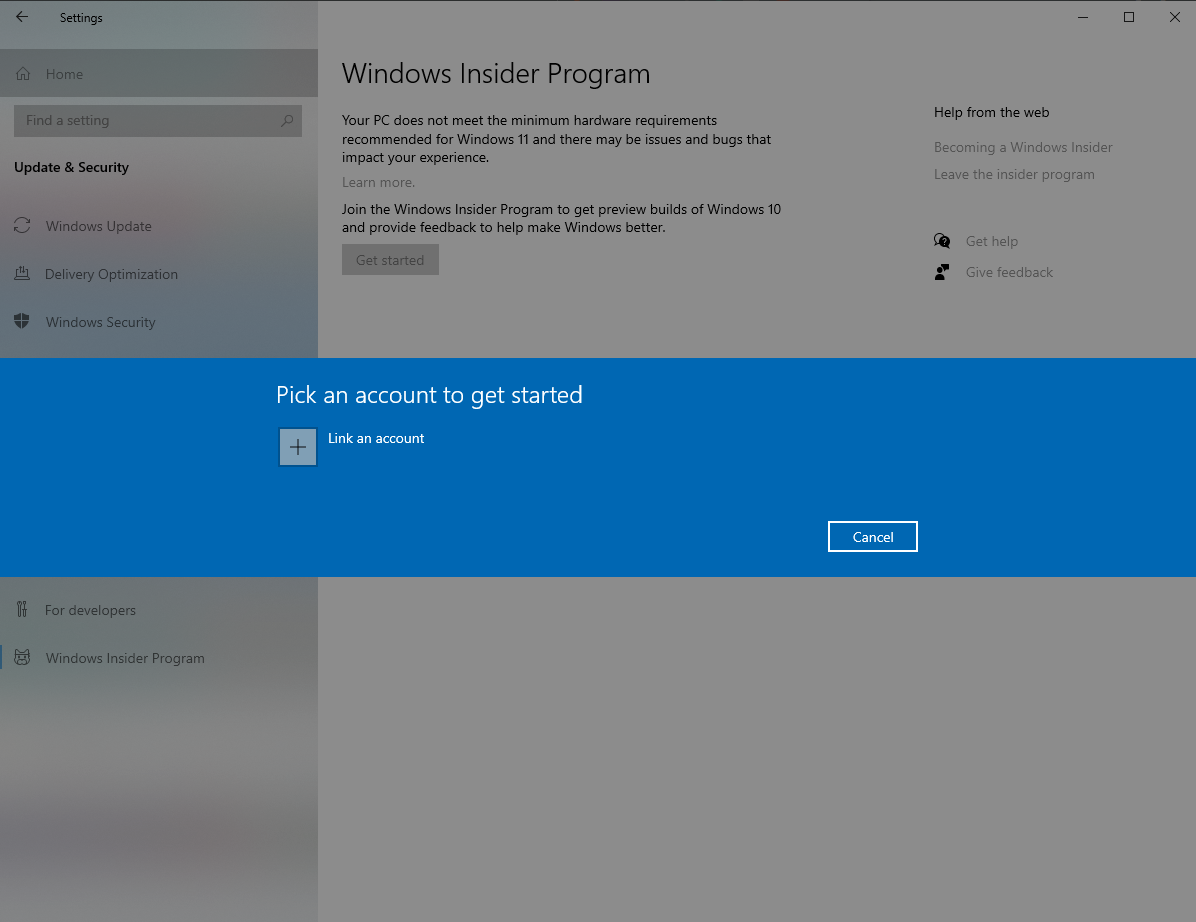
Task: Click the Link an account label
Action: click(376, 439)
